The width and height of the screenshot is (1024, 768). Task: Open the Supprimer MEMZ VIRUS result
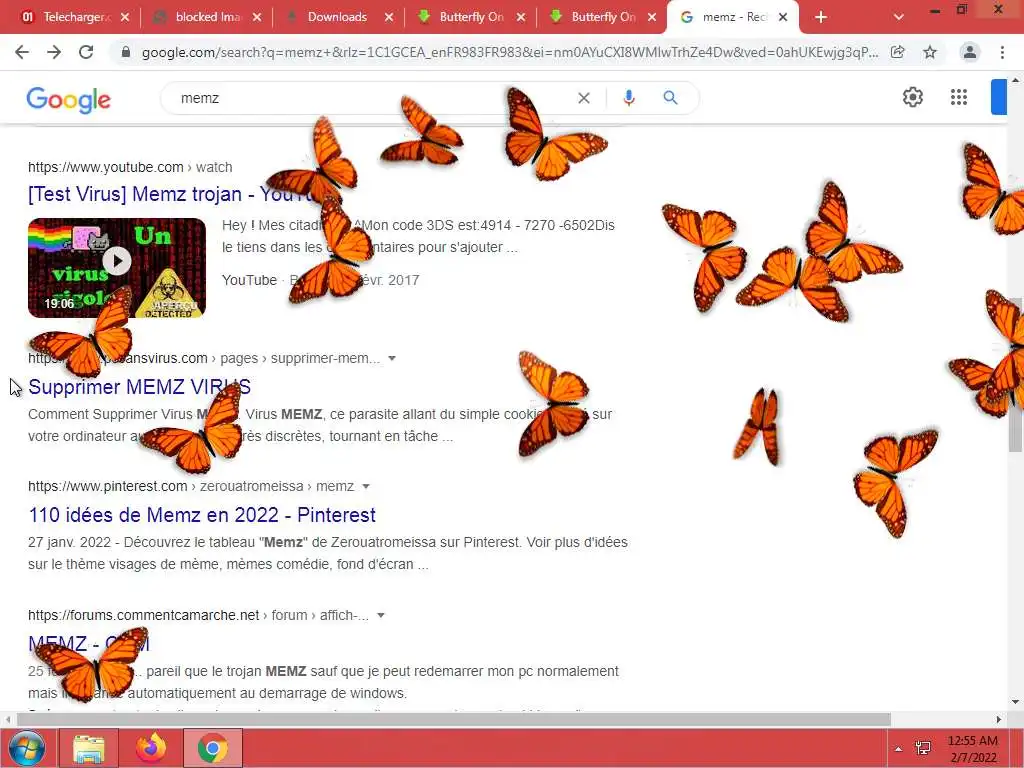point(139,387)
